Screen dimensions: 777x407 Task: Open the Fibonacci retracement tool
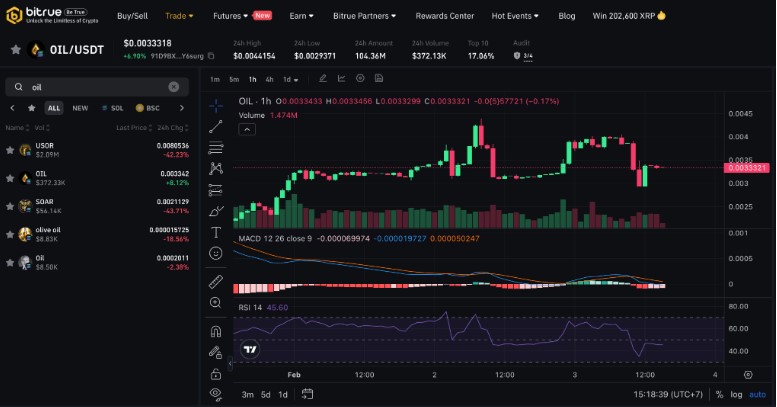click(216, 148)
